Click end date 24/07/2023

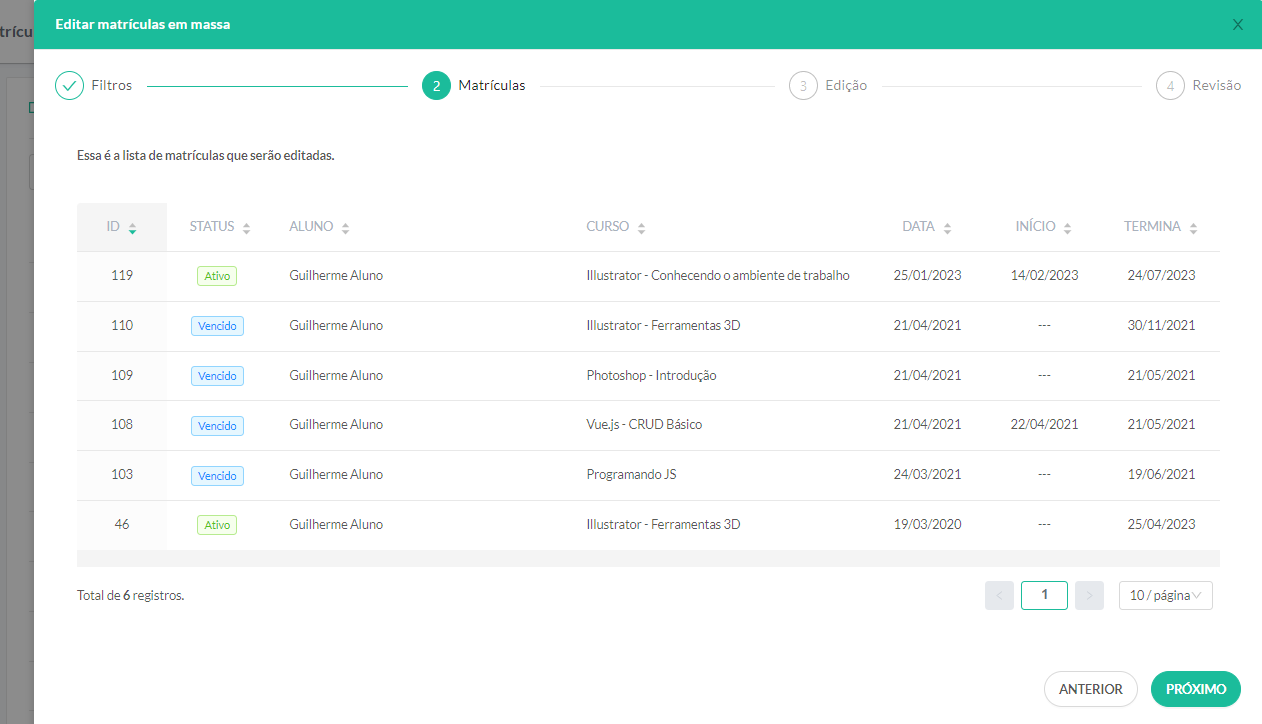tap(1161, 276)
